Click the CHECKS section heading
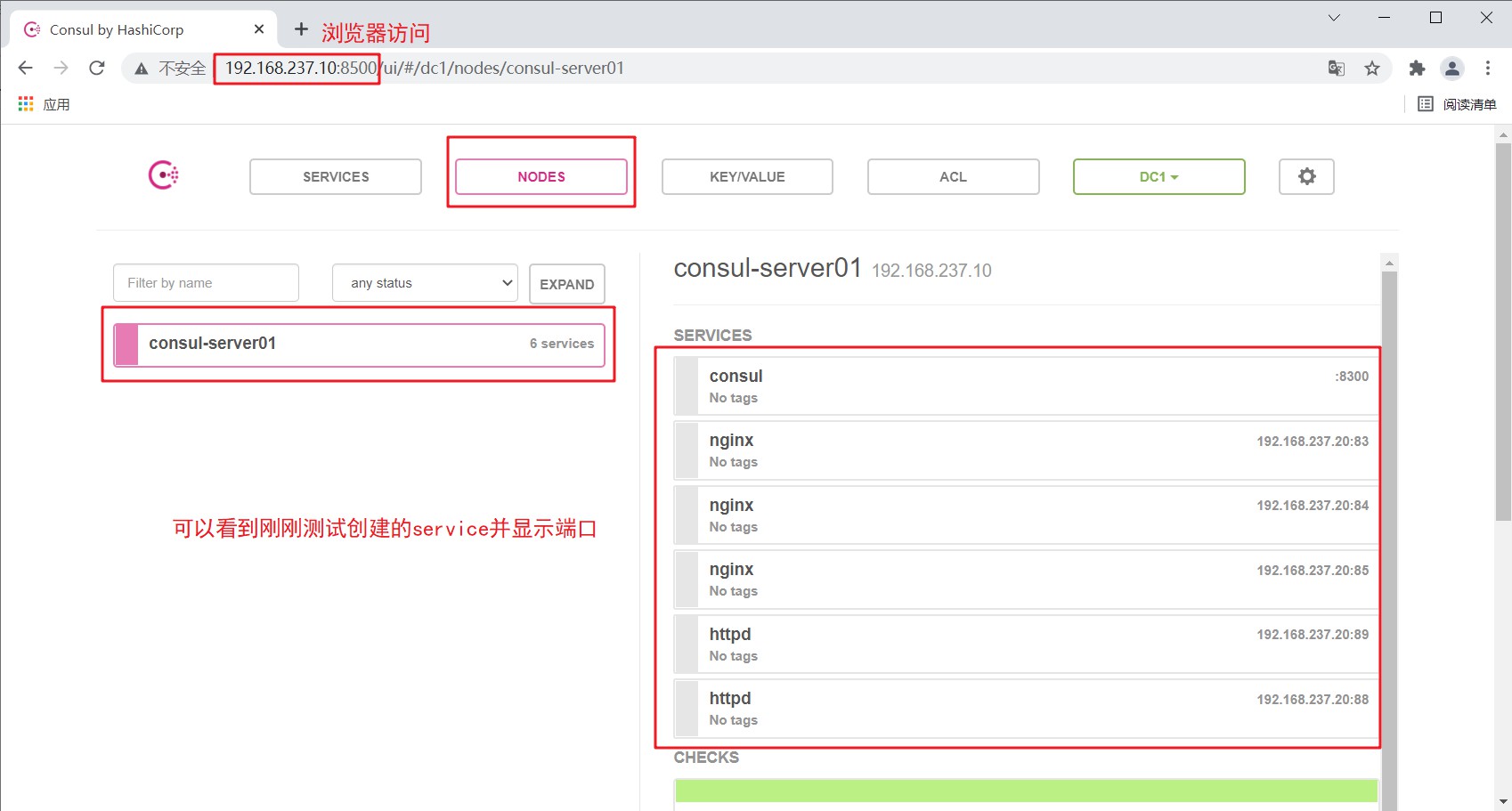The width and height of the screenshot is (1512, 811). pyautogui.click(x=706, y=758)
